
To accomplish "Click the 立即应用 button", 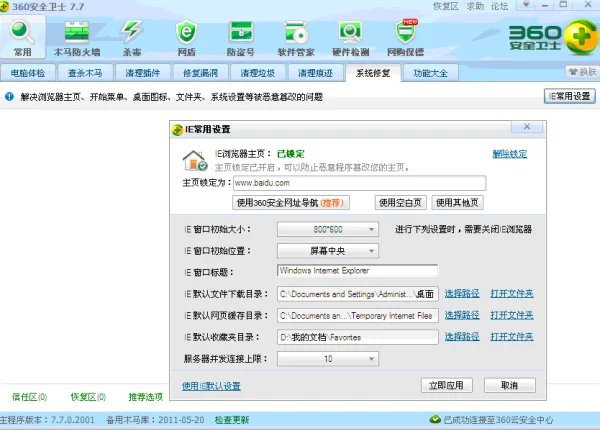I will (x=447, y=385).
